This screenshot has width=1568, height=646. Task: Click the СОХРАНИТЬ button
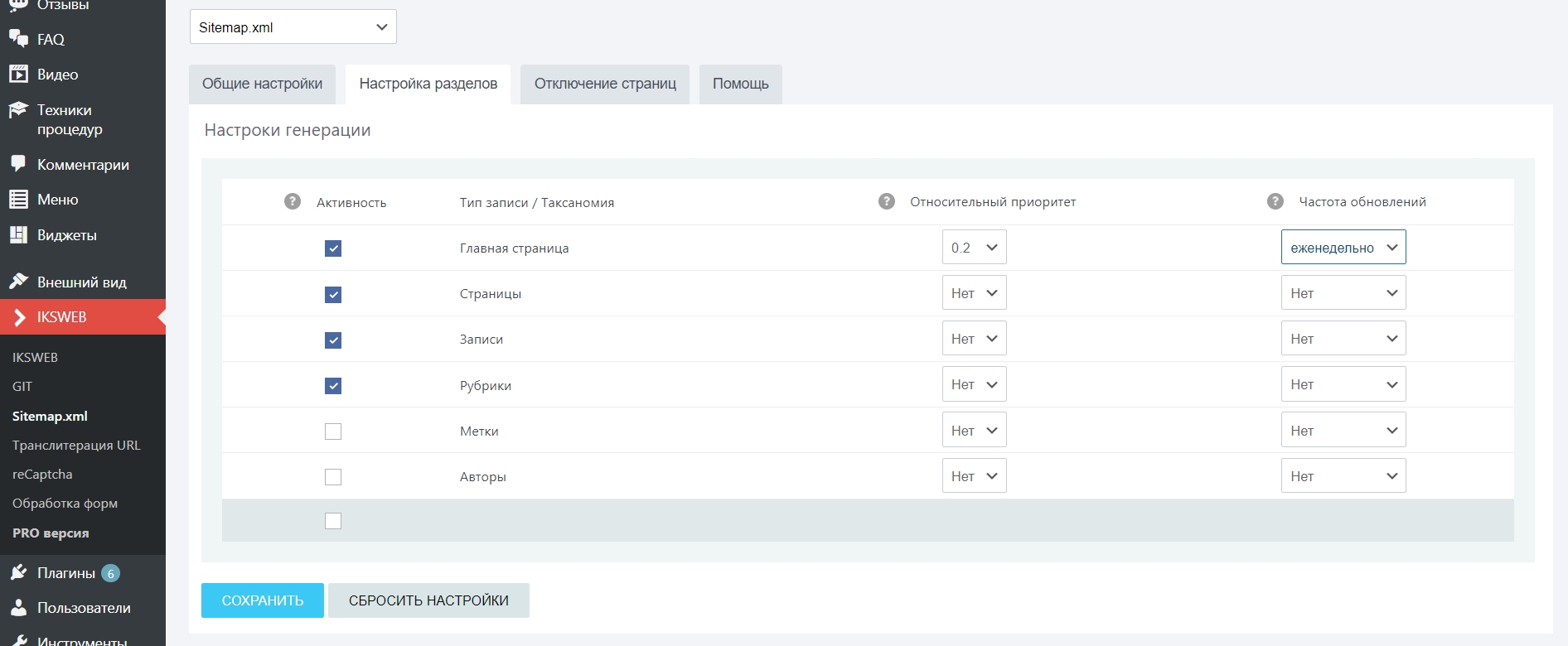(x=263, y=600)
